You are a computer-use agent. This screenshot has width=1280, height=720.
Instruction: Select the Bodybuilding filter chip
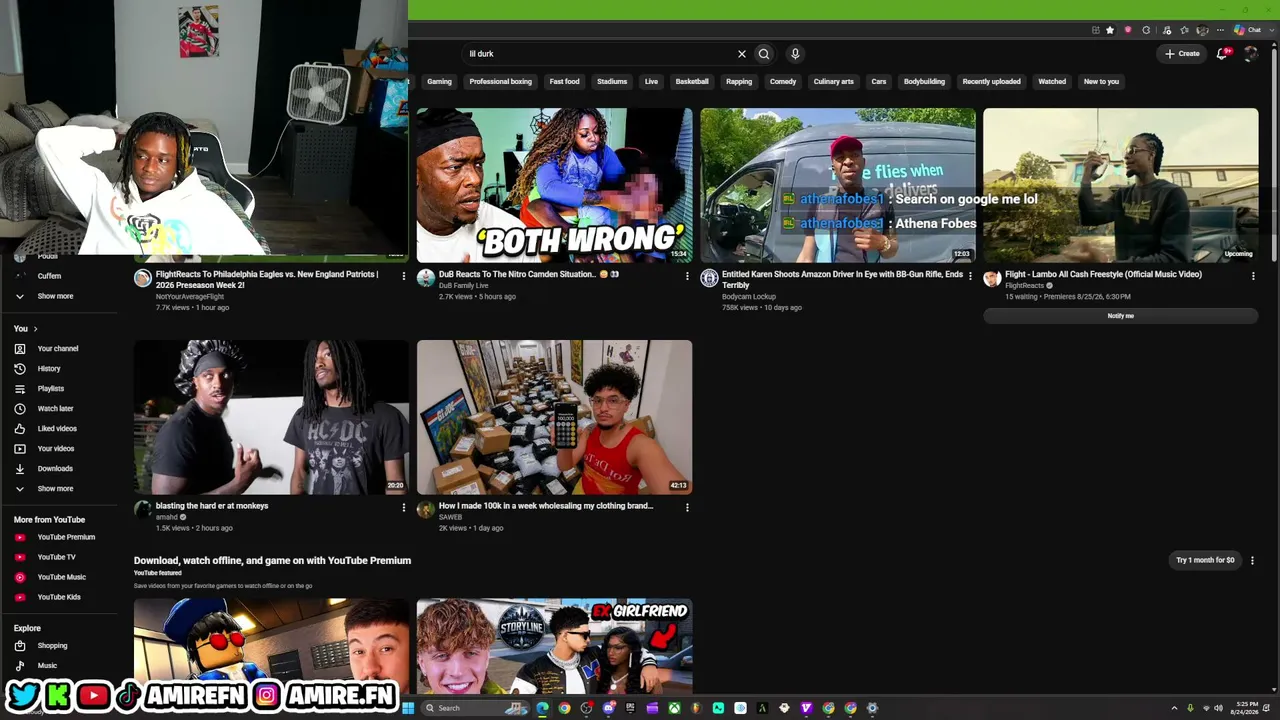click(x=924, y=82)
